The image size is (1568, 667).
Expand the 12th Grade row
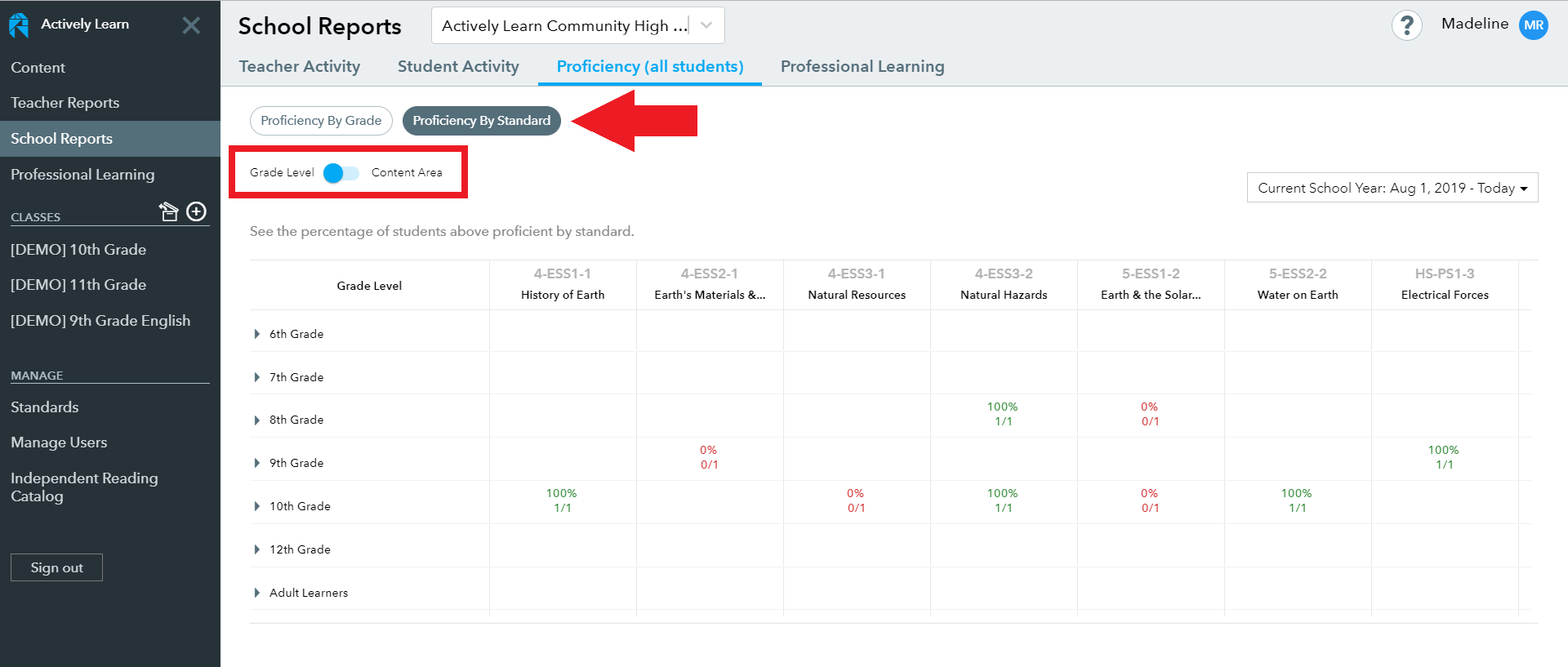coord(256,549)
